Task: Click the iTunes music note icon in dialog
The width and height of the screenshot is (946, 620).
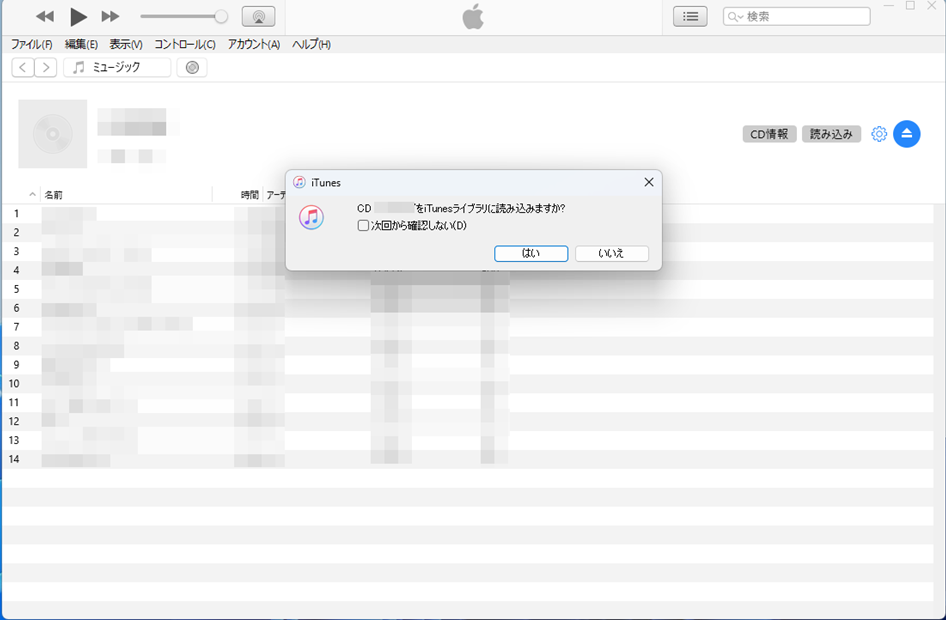Action: 311,217
